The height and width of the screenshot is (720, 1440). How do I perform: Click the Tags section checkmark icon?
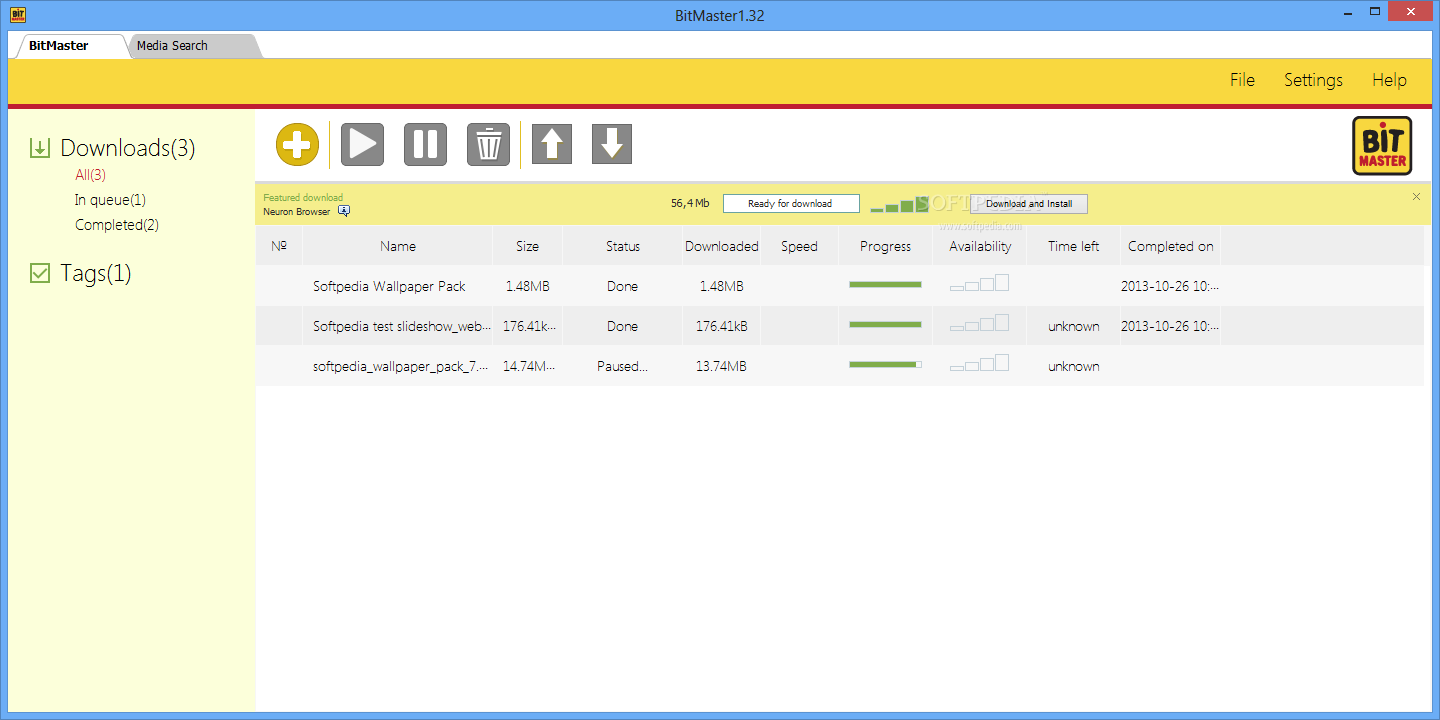coord(40,273)
